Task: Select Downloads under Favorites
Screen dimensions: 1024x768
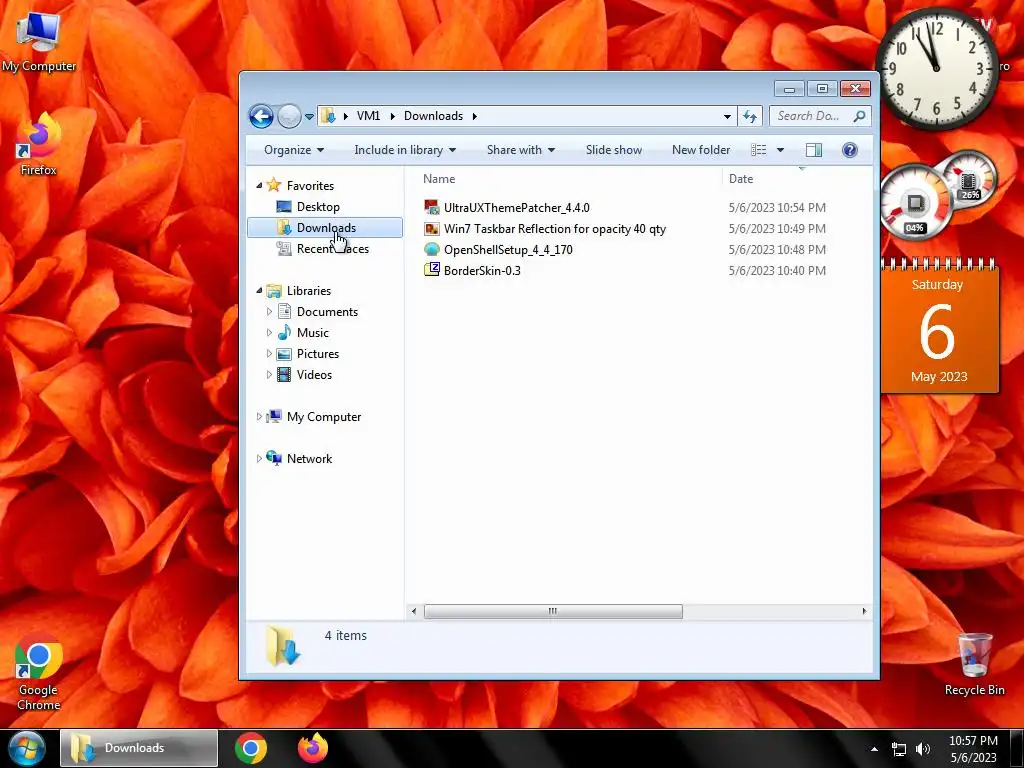Action: [x=325, y=227]
